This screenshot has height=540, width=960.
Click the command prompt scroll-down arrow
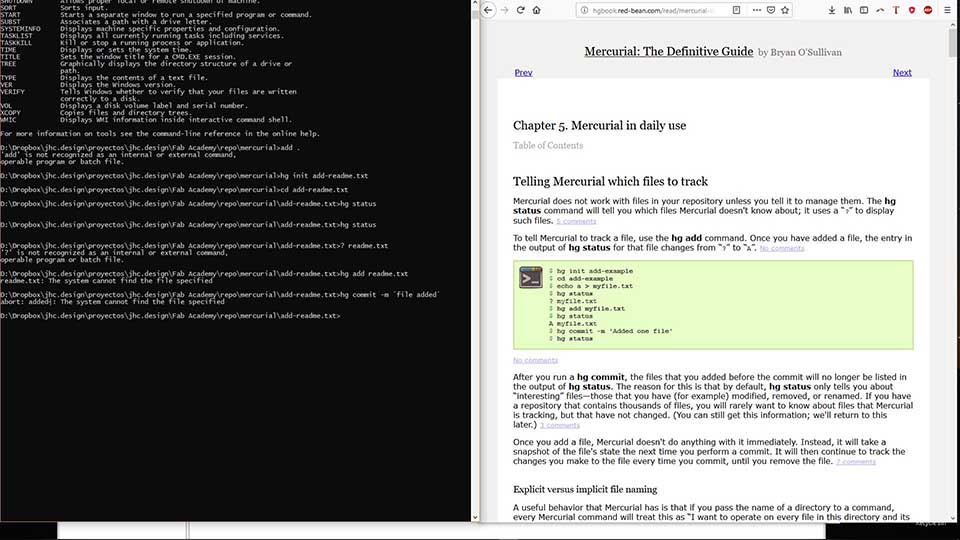(x=475, y=517)
